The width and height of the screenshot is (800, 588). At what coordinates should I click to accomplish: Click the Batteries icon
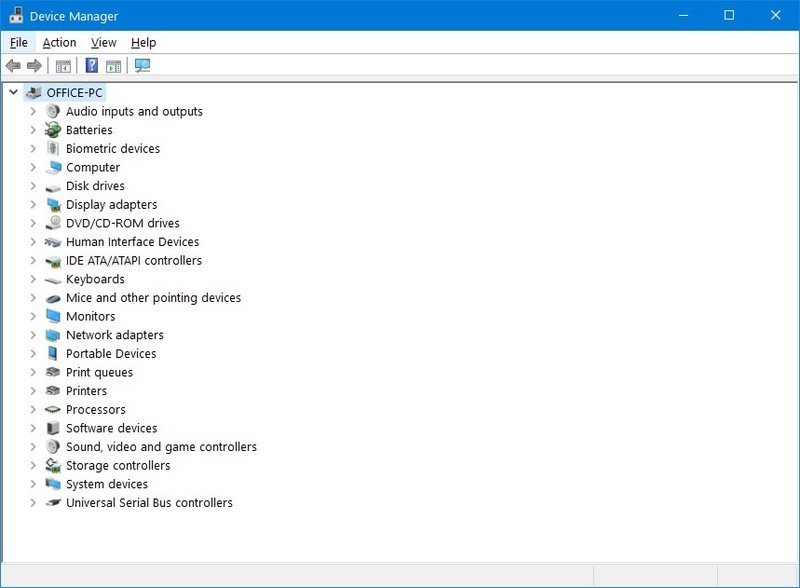point(53,130)
